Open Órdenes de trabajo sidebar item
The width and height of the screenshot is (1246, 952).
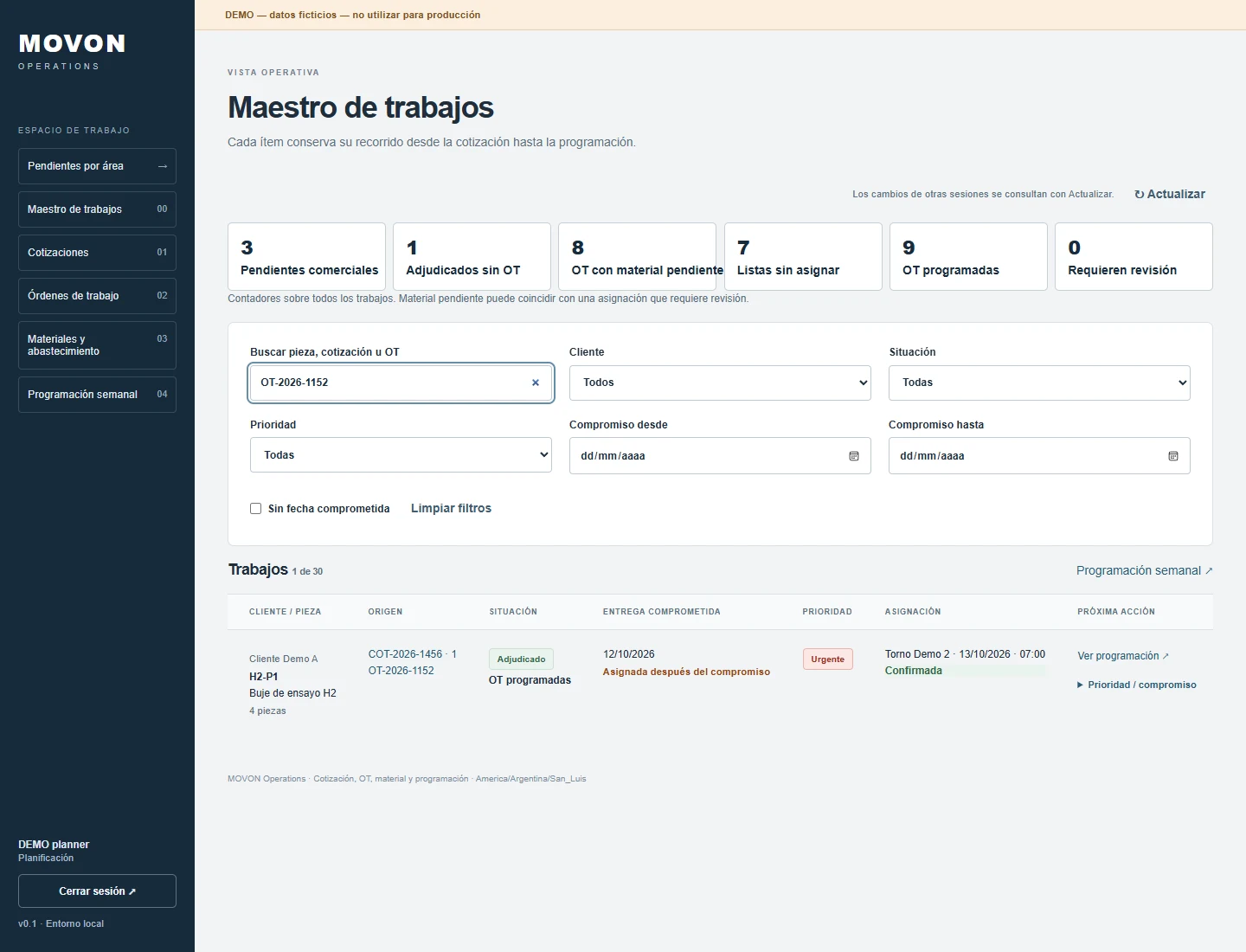click(x=97, y=296)
